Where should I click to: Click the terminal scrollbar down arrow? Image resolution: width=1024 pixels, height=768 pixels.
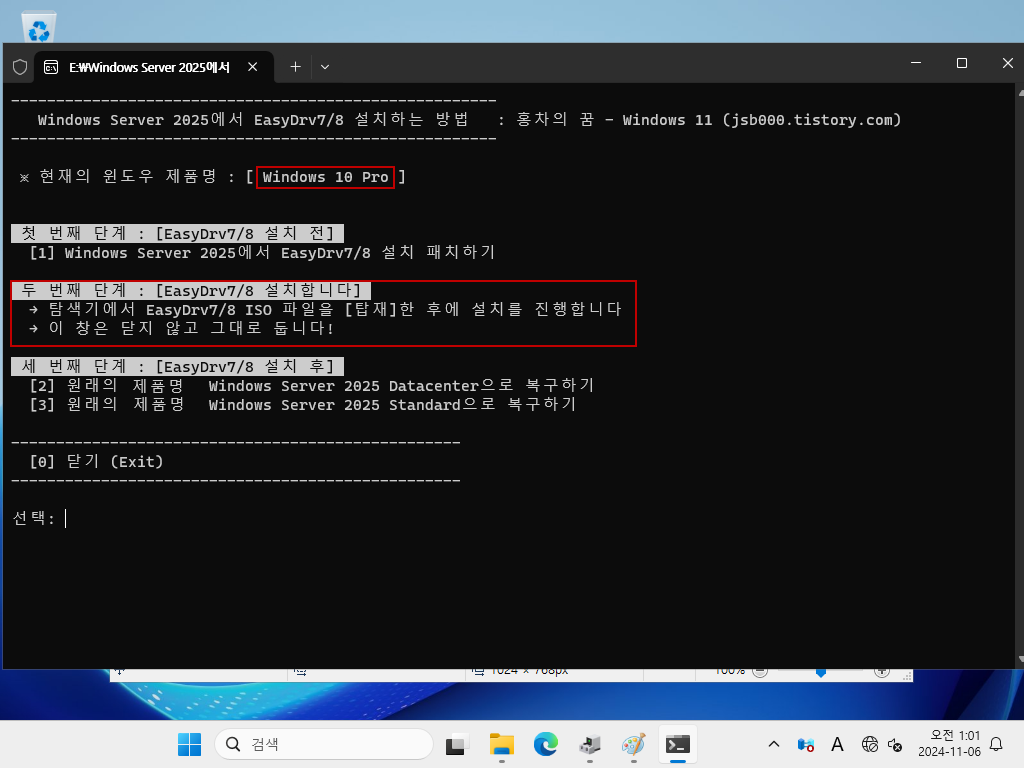(x=1020, y=660)
